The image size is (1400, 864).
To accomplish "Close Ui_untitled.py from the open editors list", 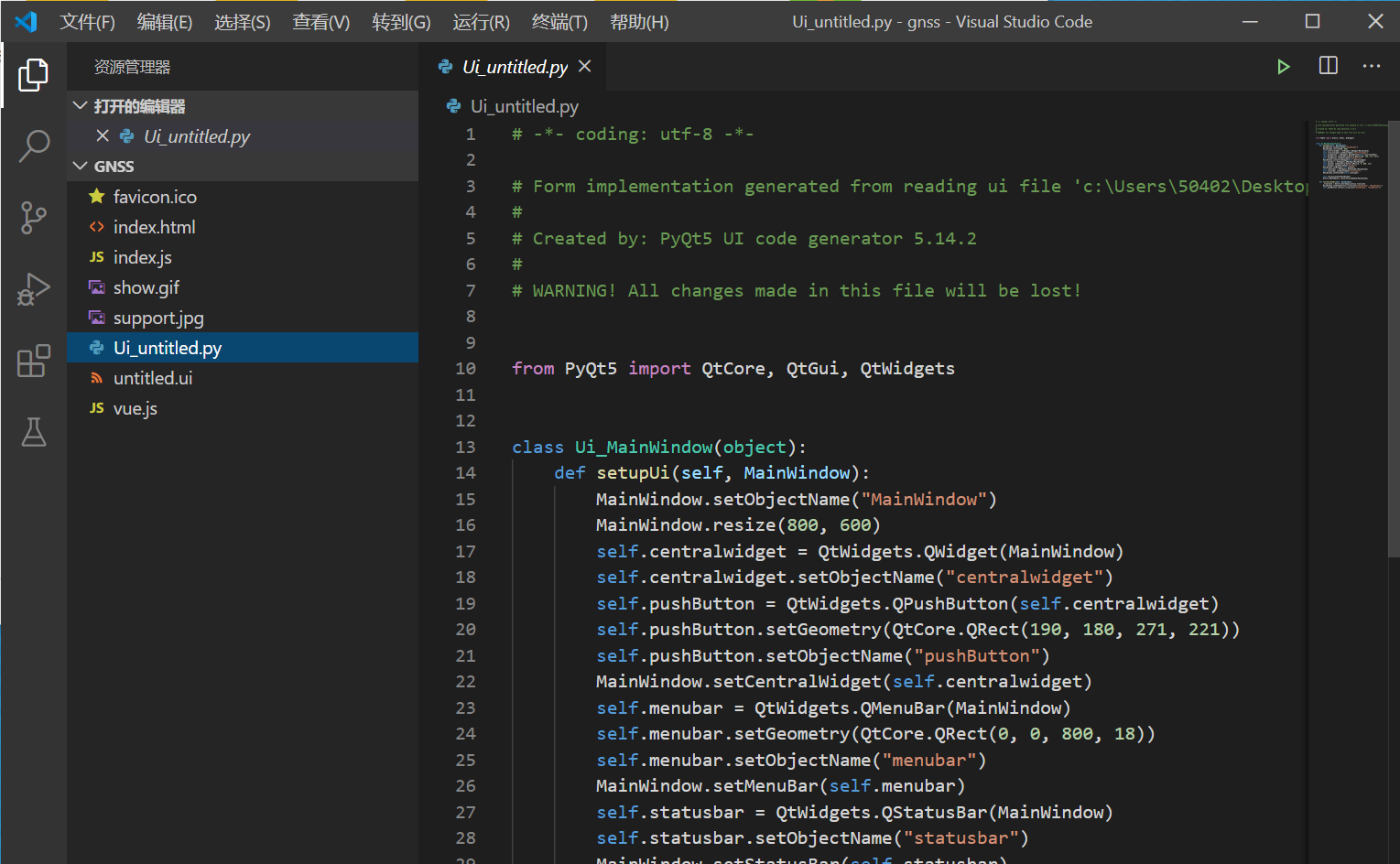I will pos(103,136).
